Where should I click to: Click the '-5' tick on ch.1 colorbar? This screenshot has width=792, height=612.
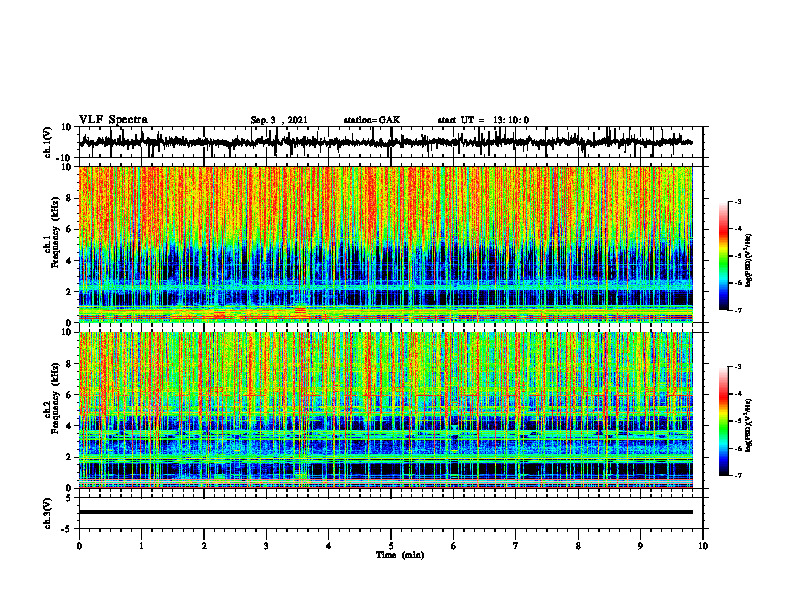point(738,256)
